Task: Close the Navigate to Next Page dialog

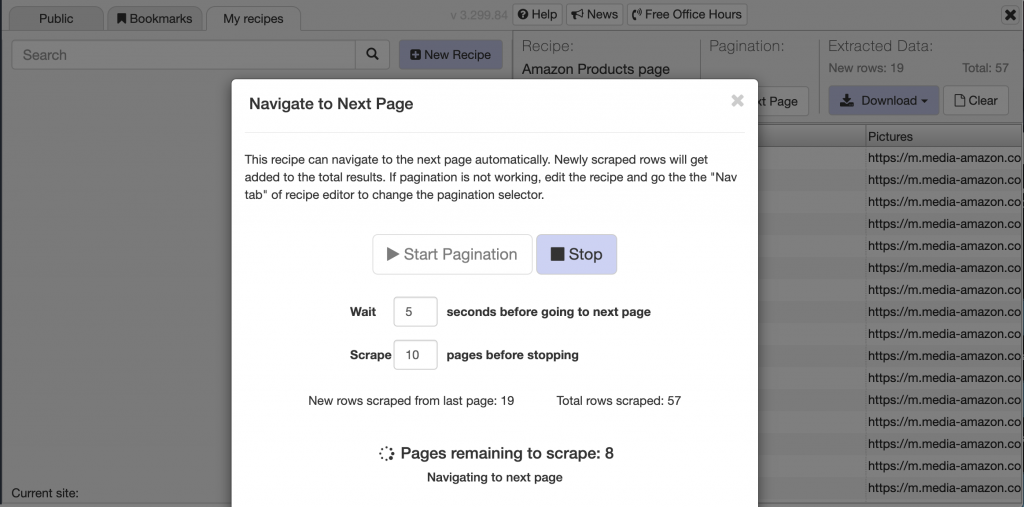Action: [737, 100]
